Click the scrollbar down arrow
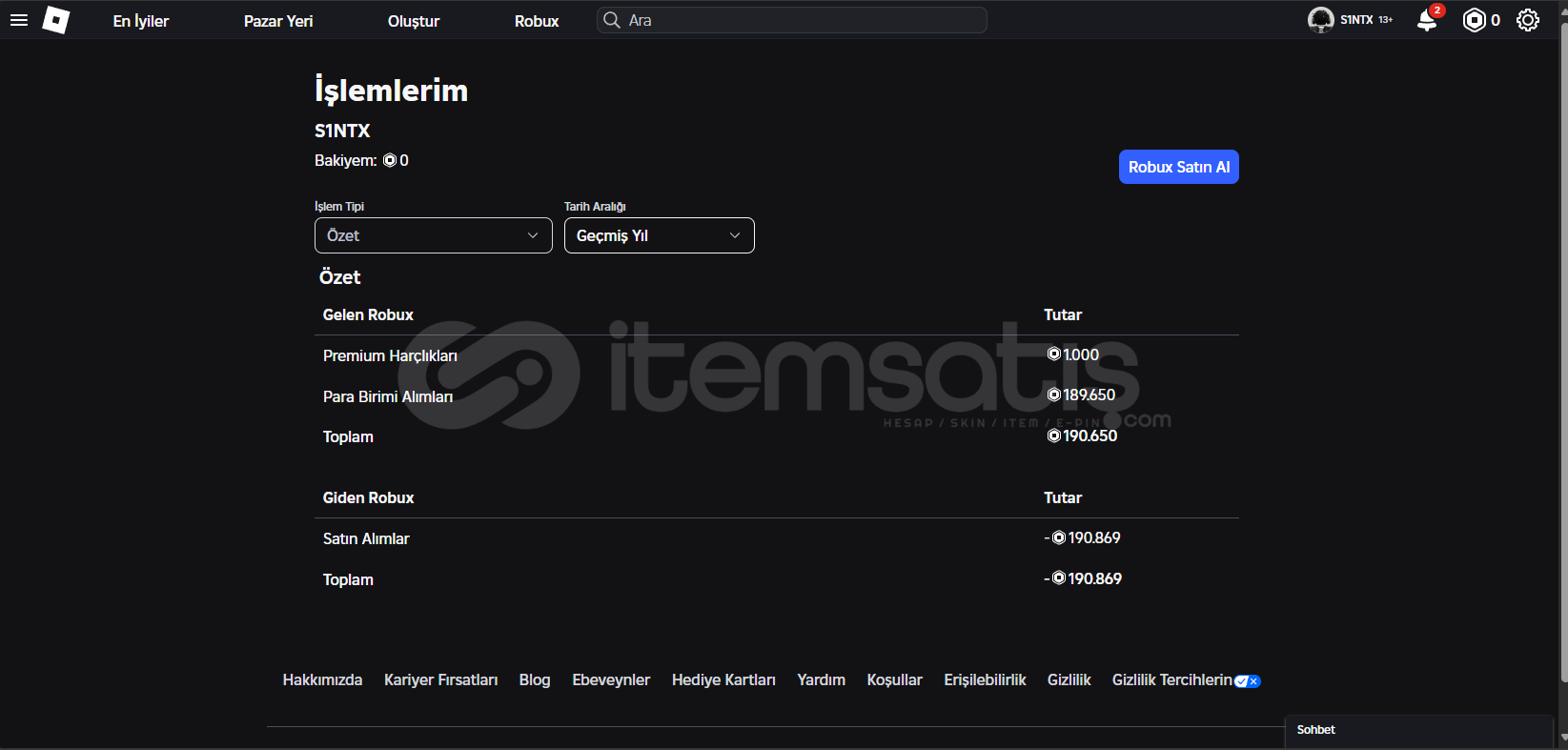The width and height of the screenshot is (1568, 750). pyautogui.click(x=1563, y=739)
